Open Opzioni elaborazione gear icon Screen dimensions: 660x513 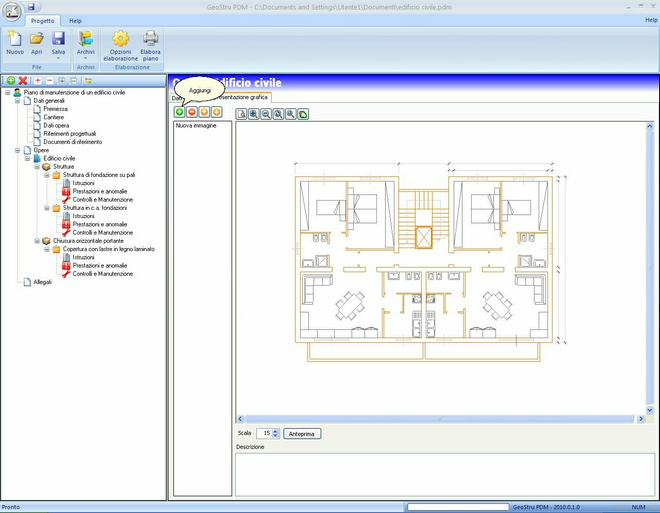tap(120, 39)
